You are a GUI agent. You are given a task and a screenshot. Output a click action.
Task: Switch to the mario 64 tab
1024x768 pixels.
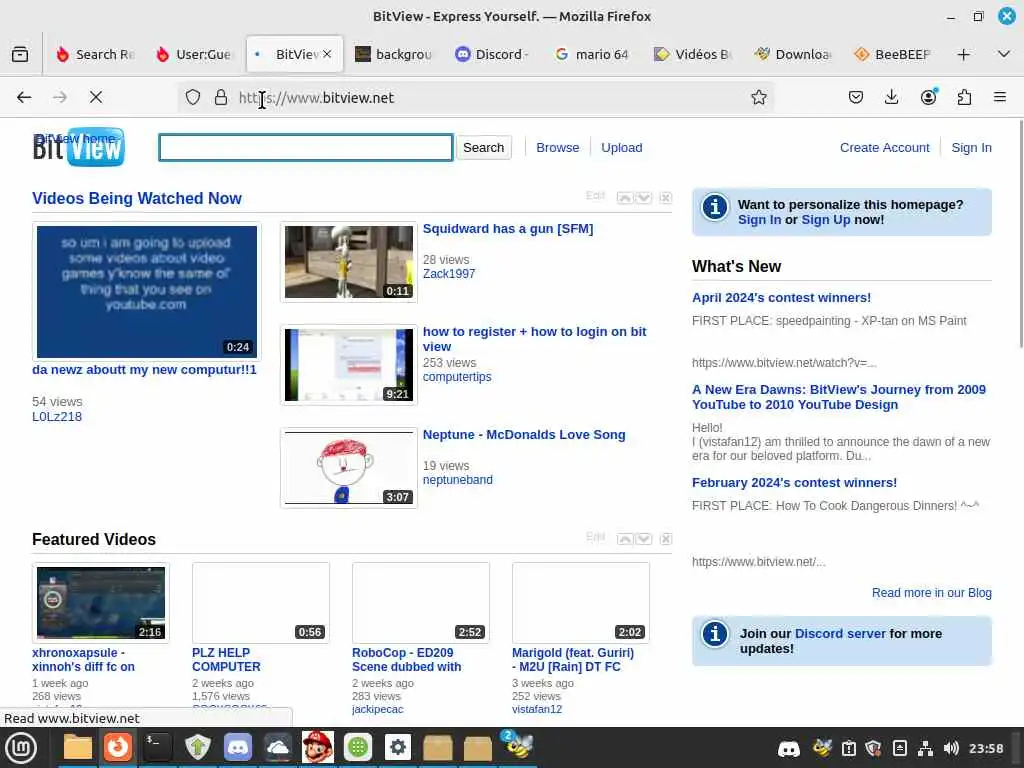click(593, 54)
